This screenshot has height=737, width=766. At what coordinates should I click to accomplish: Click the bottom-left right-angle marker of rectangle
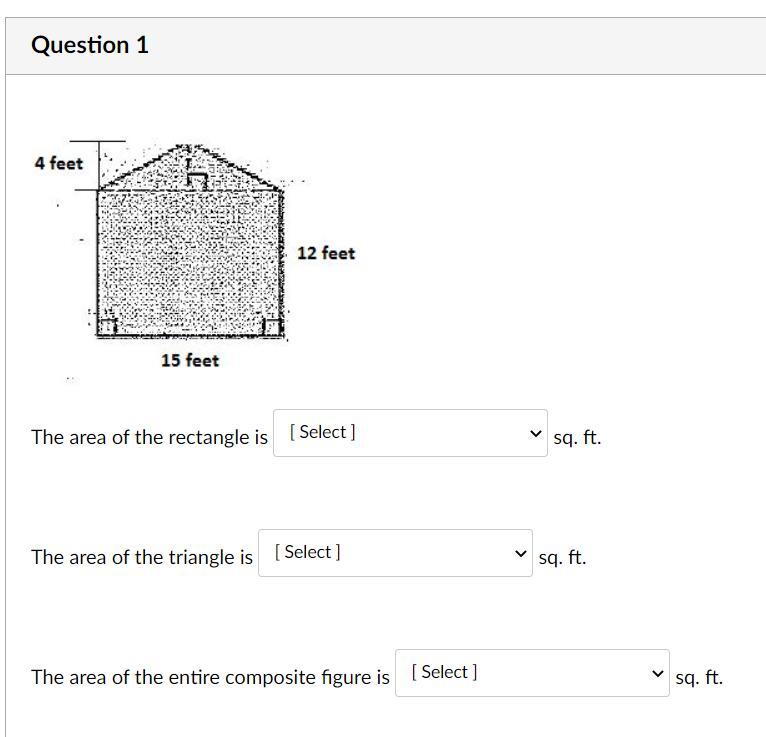click(x=107, y=327)
